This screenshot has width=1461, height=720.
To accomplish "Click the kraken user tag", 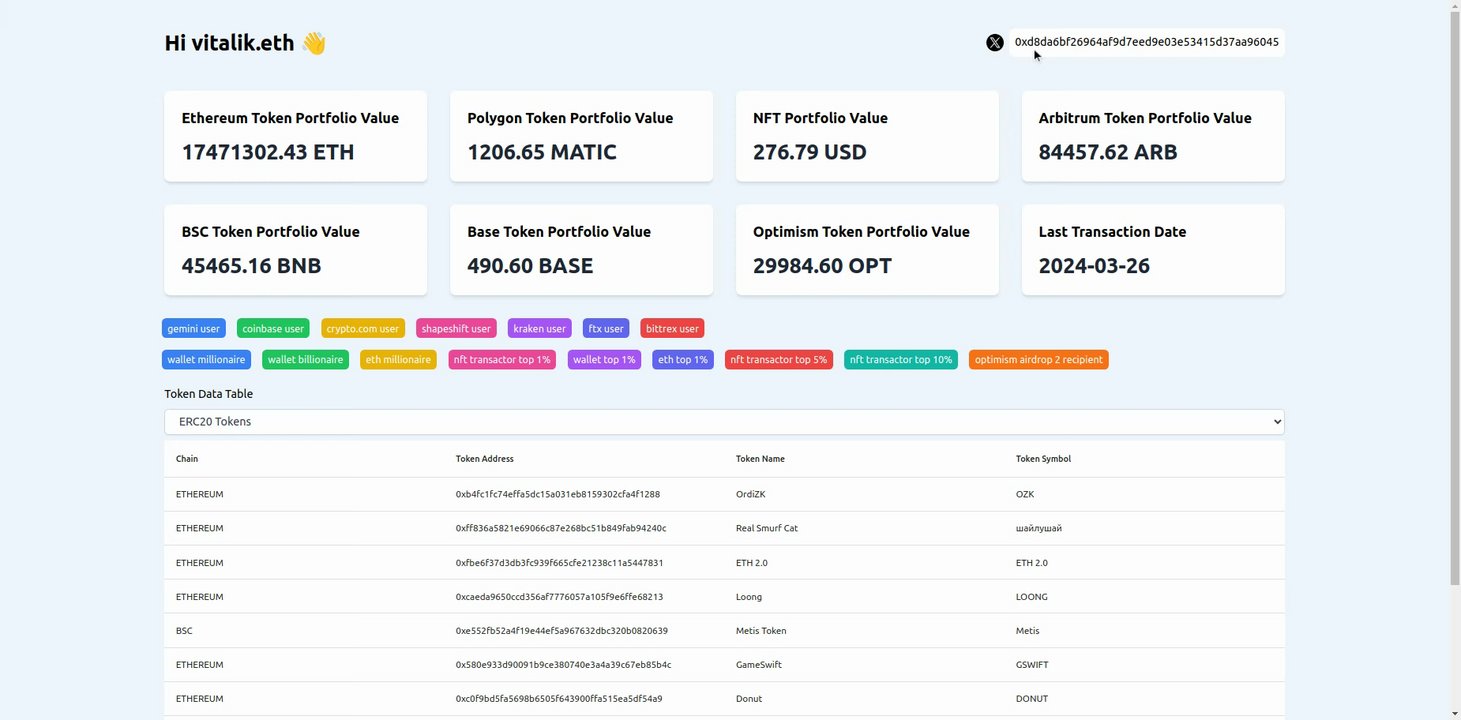I will click(540, 329).
